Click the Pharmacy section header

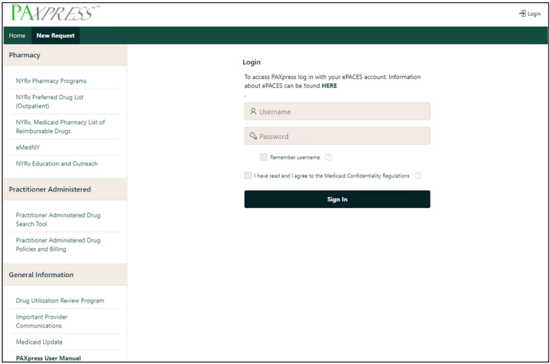point(66,55)
